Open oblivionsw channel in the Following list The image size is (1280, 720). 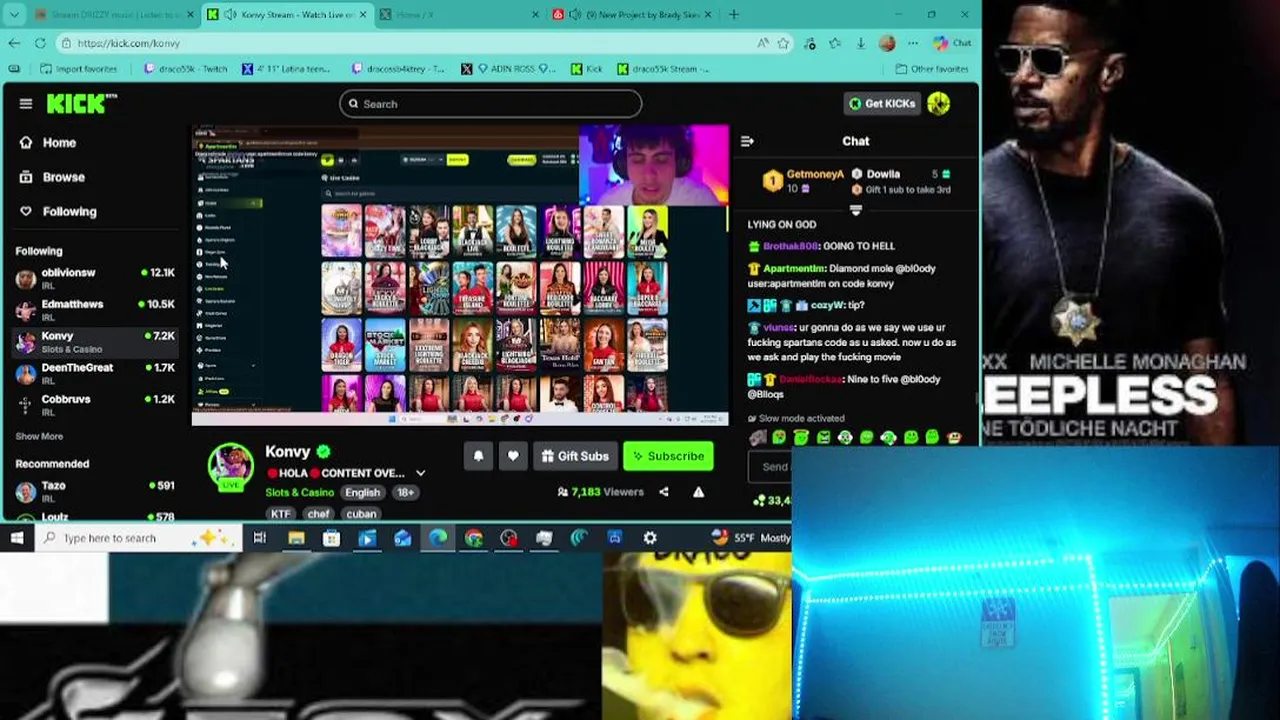click(95, 277)
